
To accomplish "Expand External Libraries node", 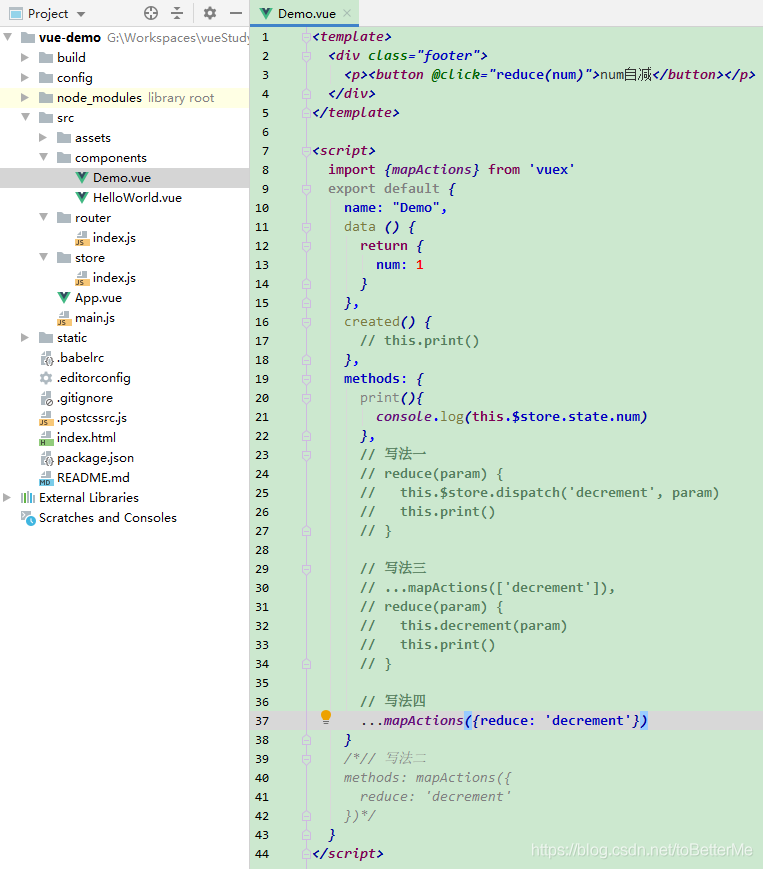I will (x=7, y=497).
